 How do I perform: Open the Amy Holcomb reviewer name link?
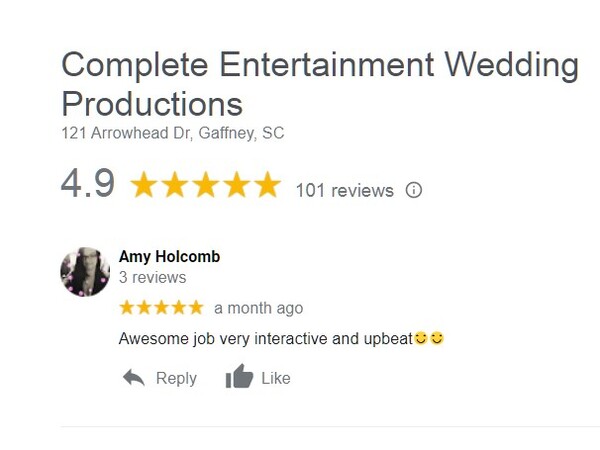click(170, 256)
